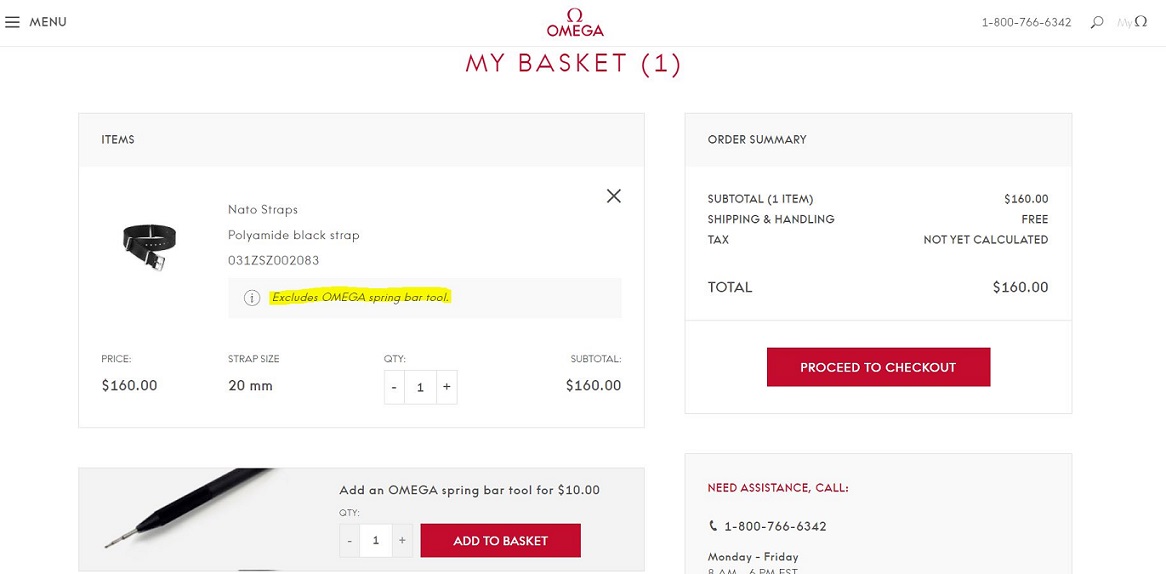Viewport: 1166px width, 574px height.
Task: Open the hamburger MENU icon
Action: pyautogui.click(x=12, y=22)
